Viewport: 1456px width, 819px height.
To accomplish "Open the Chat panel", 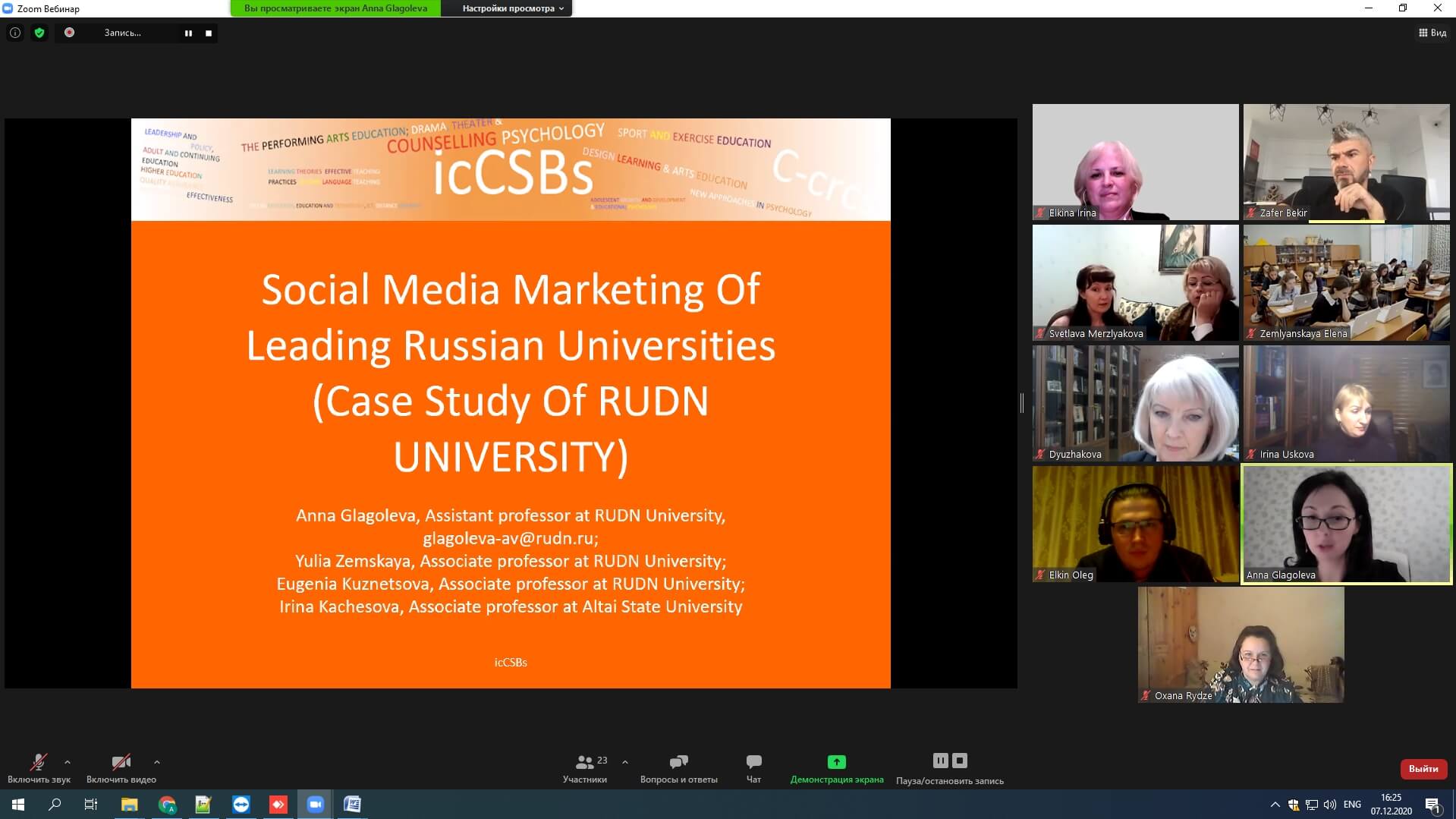I will [753, 768].
